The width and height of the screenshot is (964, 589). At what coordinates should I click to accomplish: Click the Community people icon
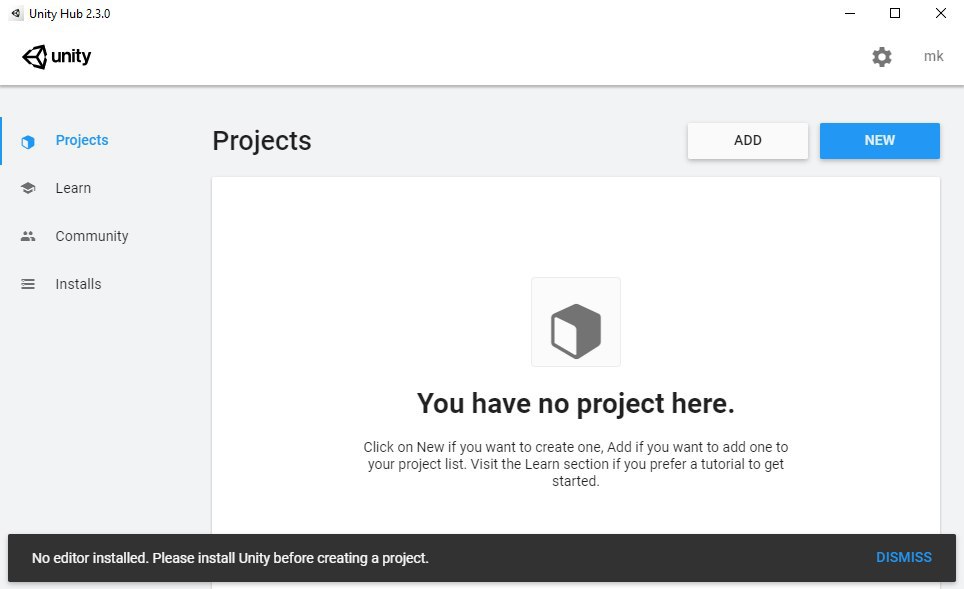point(28,236)
